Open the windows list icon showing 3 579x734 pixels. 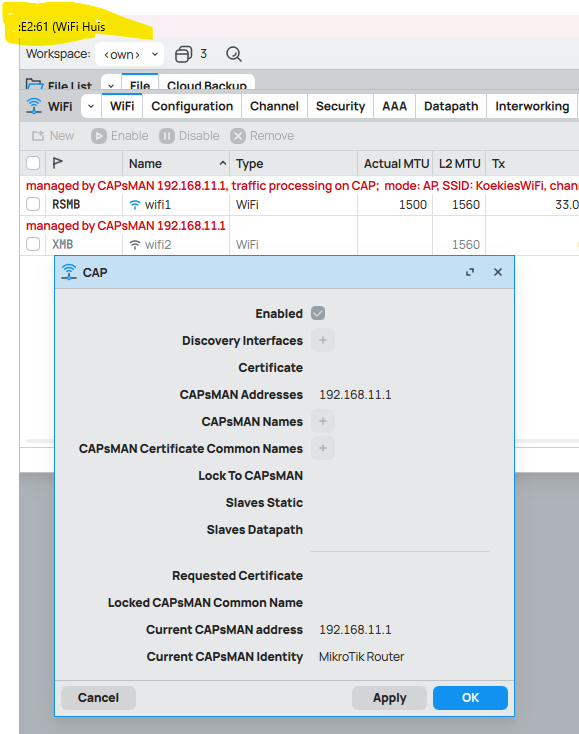[183, 54]
